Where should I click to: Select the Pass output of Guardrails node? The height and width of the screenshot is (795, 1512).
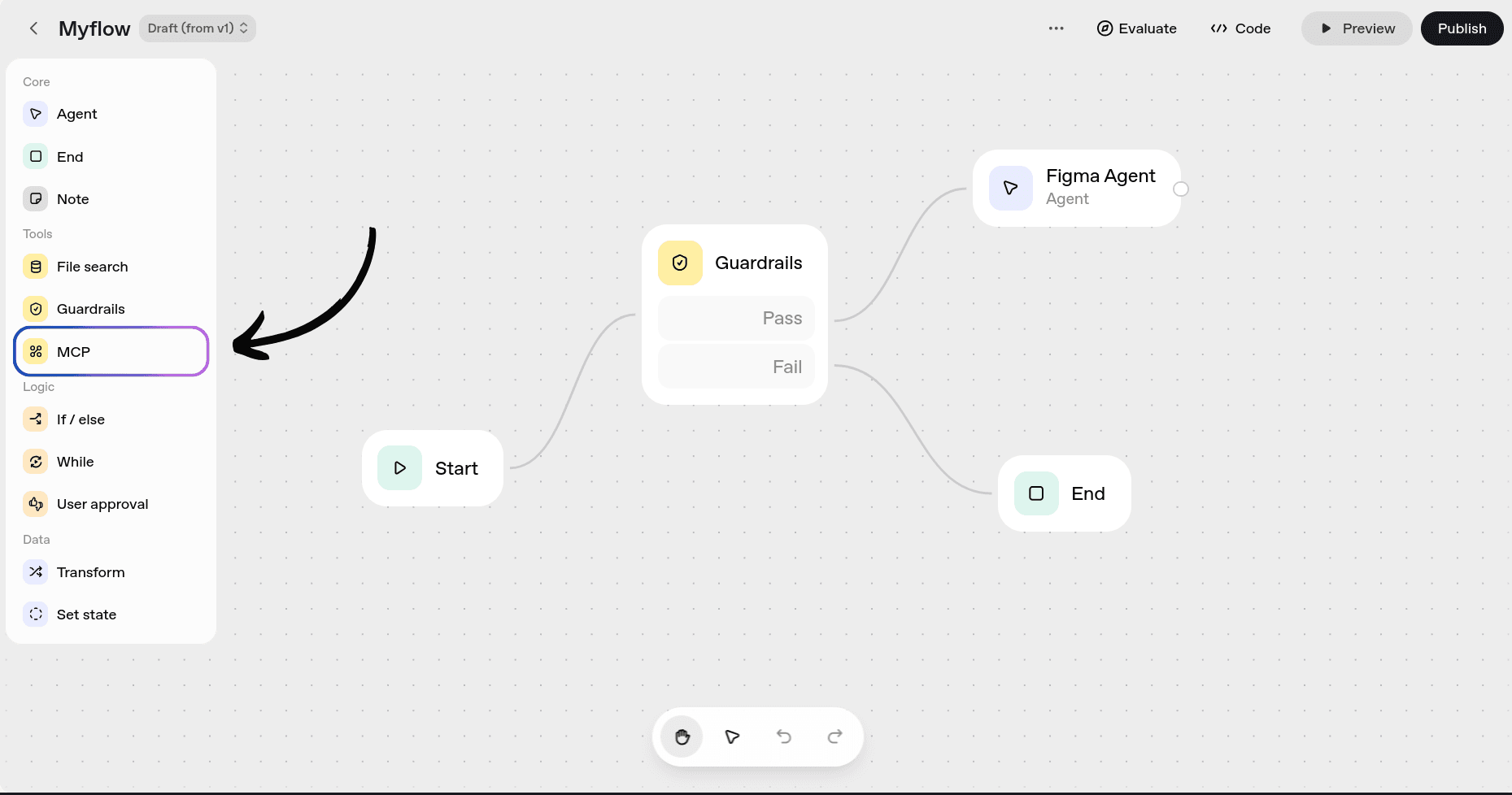(x=736, y=318)
